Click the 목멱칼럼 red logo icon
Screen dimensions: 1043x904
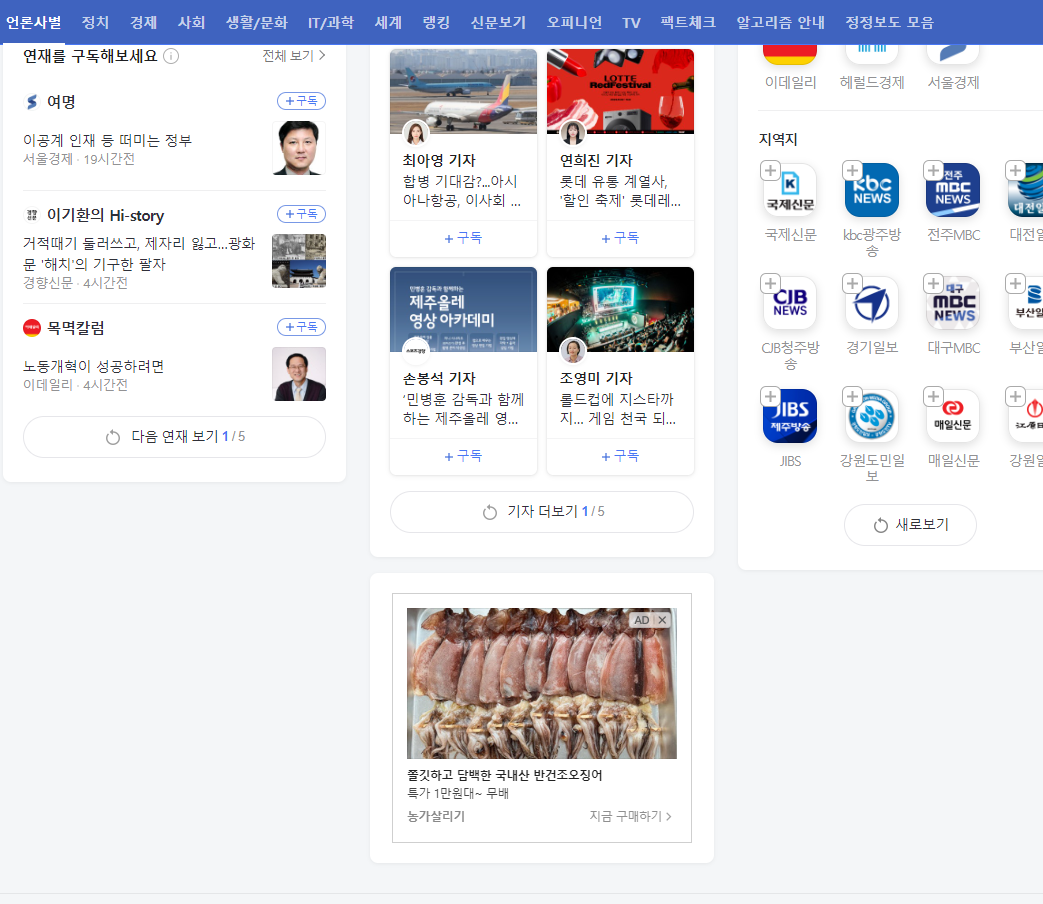tap(32, 328)
